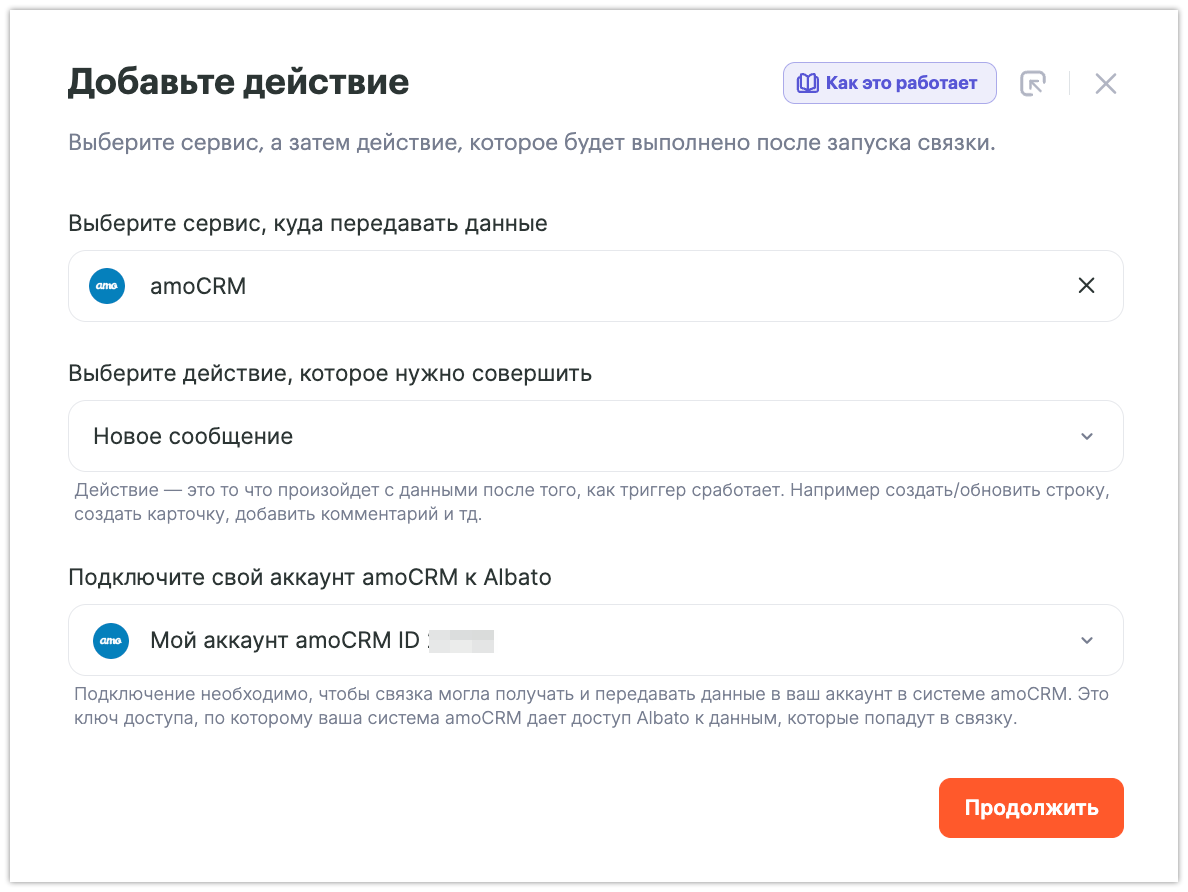Screen dimensions: 1188x892
Task: Click the blurred account ID value
Action: tap(462, 640)
